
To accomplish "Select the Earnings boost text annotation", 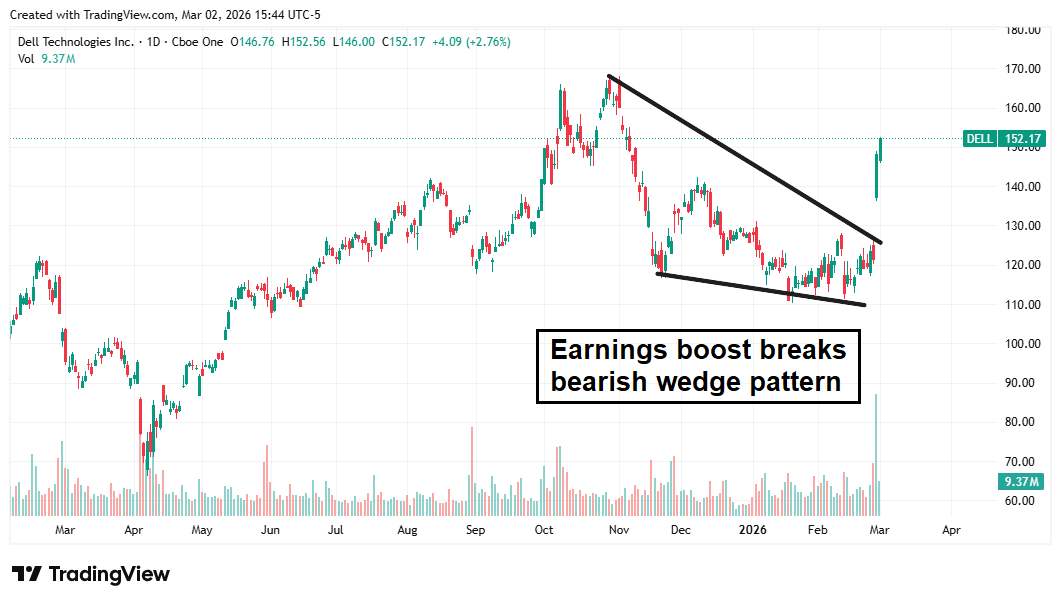I will [697, 366].
